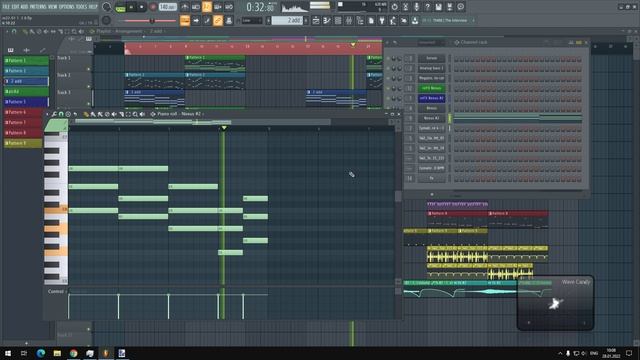Click the playlist playhead marker on the timeline

point(353,45)
